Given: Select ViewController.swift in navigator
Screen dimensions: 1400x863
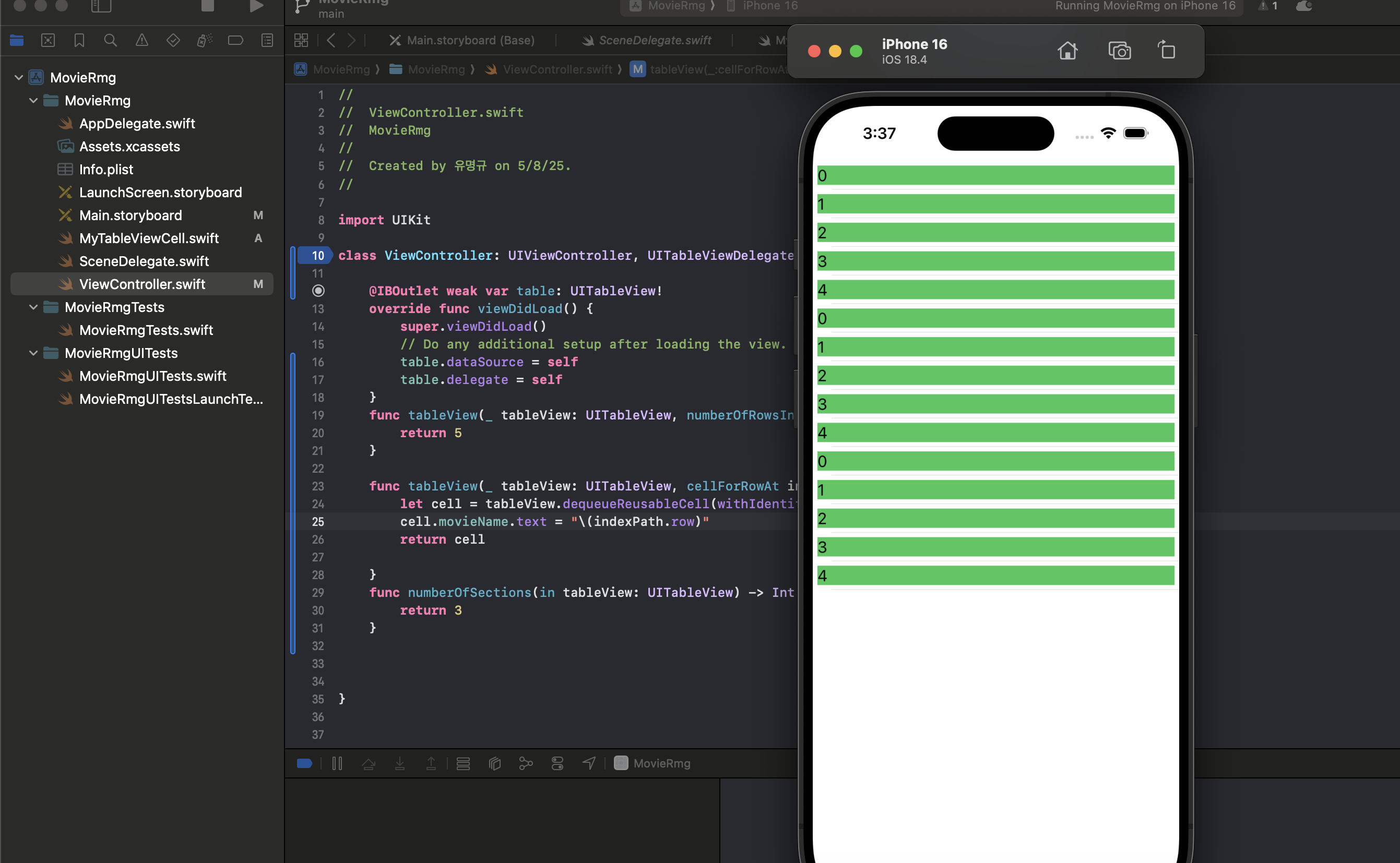Looking at the screenshot, I should [142, 284].
